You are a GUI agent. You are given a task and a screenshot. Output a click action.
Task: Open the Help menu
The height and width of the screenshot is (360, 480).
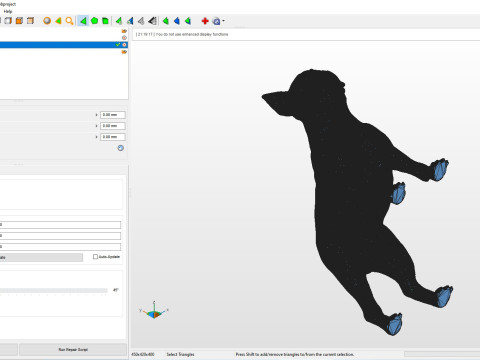tap(8, 11)
